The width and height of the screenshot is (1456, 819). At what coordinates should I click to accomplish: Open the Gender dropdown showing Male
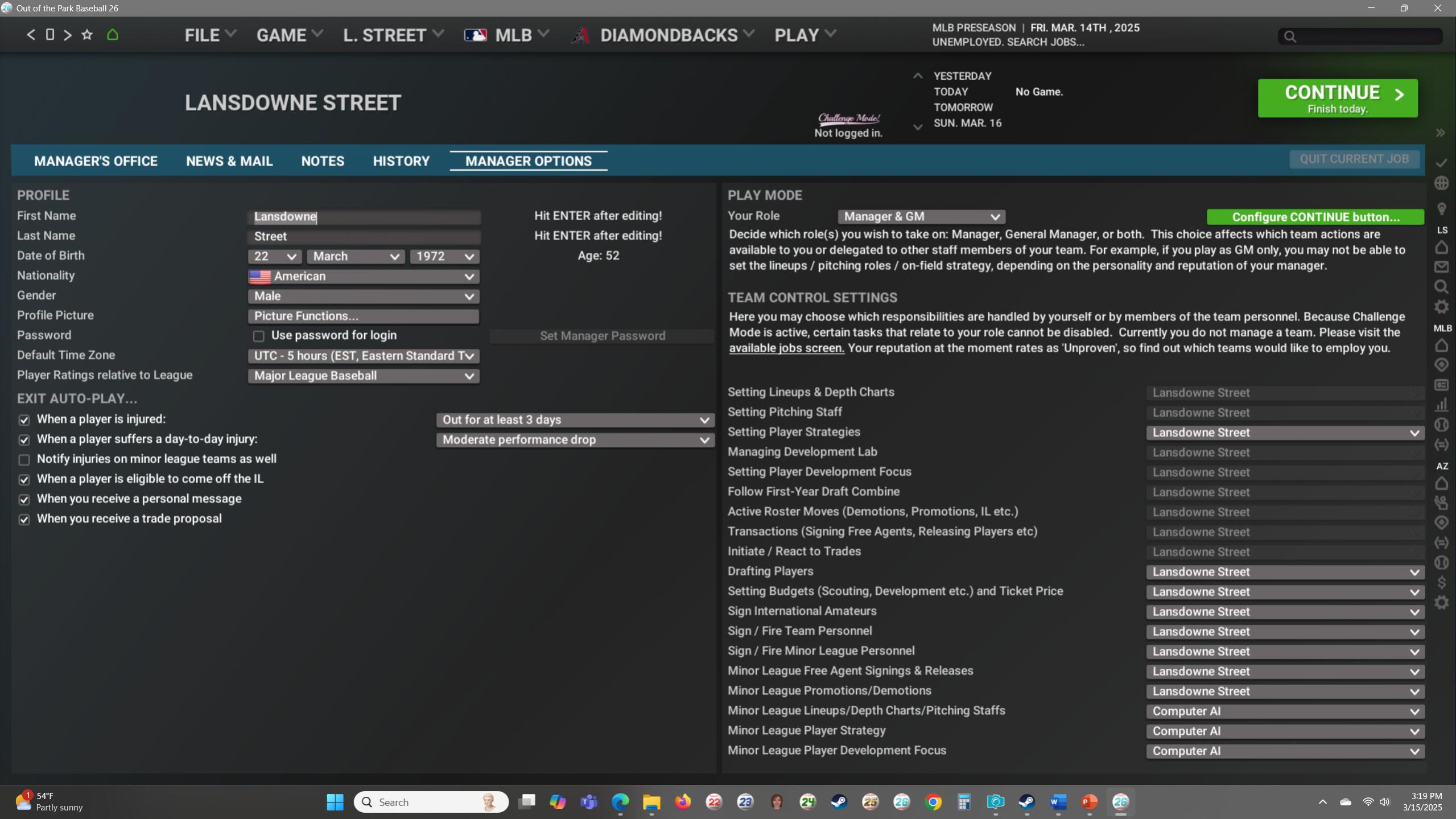[x=364, y=297]
